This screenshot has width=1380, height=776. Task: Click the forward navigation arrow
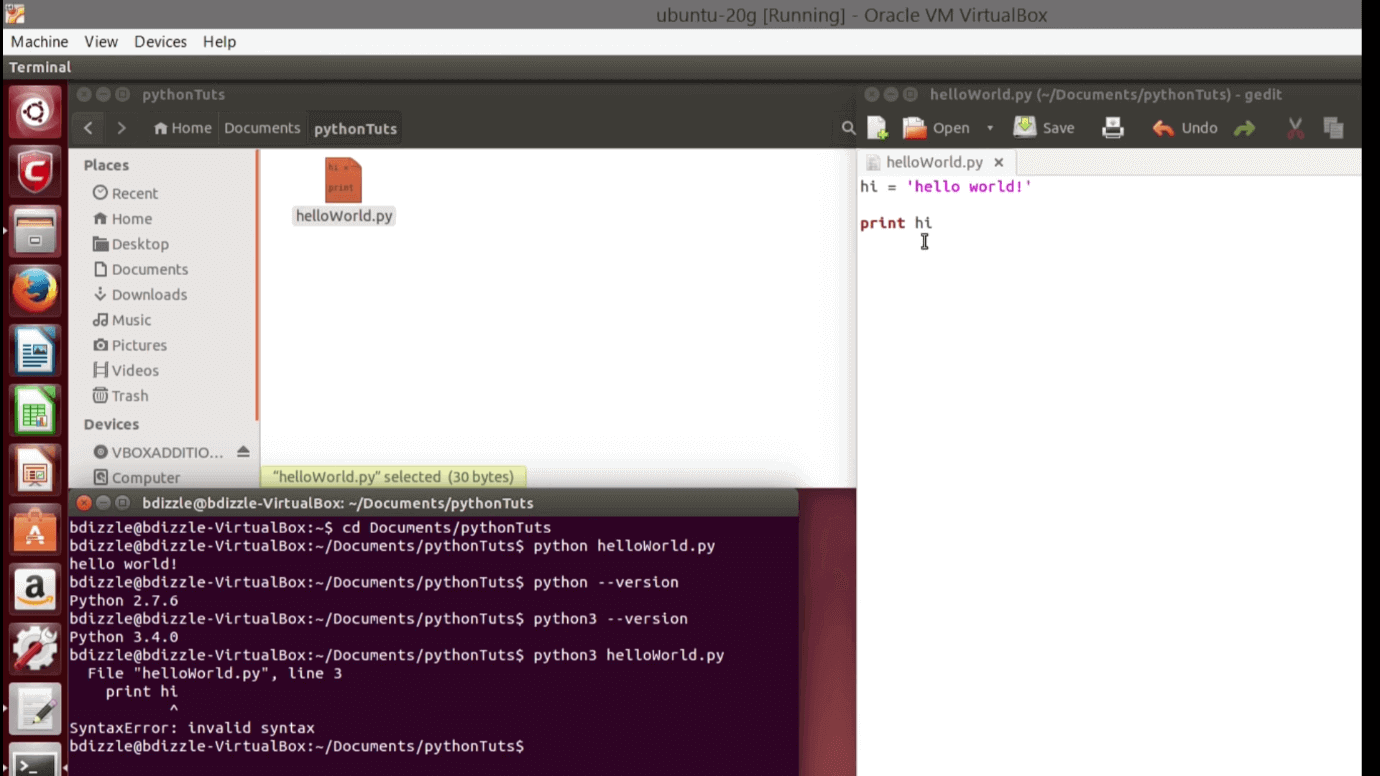click(120, 128)
